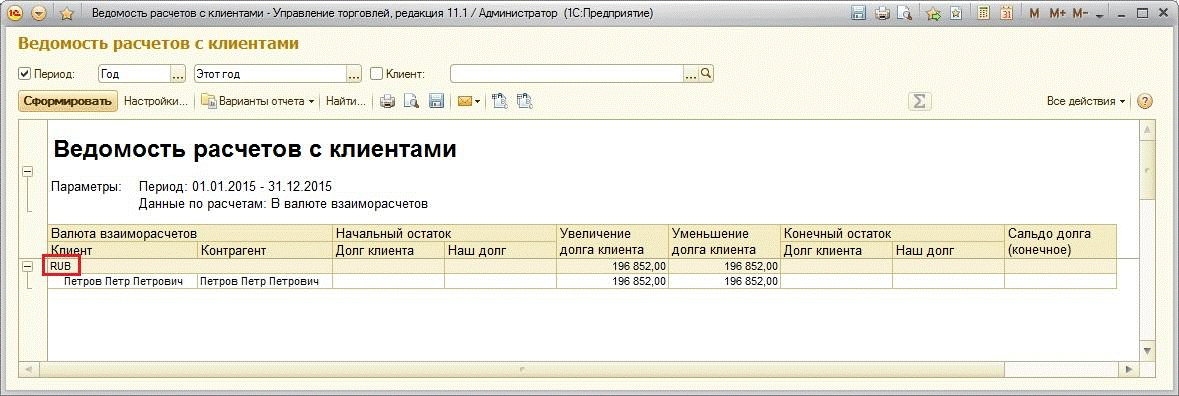This screenshot has width=1179, height=396.
Task: Click RUB row Уменьшение value 196 852,00
Action: point(725,266)
